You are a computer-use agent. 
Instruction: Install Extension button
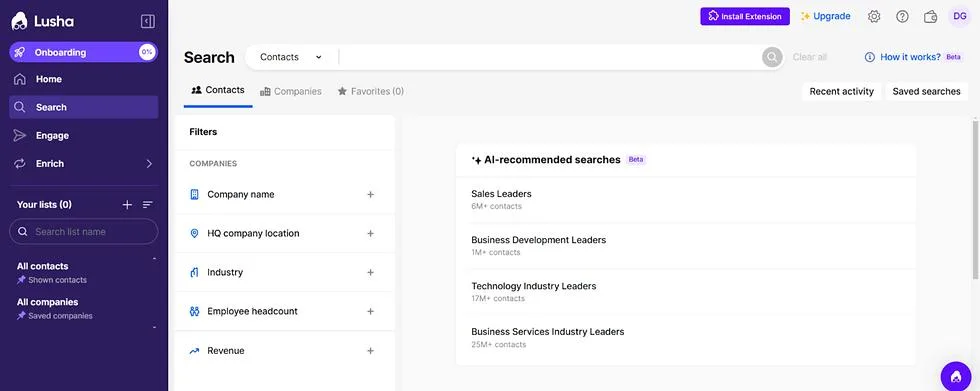point(745,16)
